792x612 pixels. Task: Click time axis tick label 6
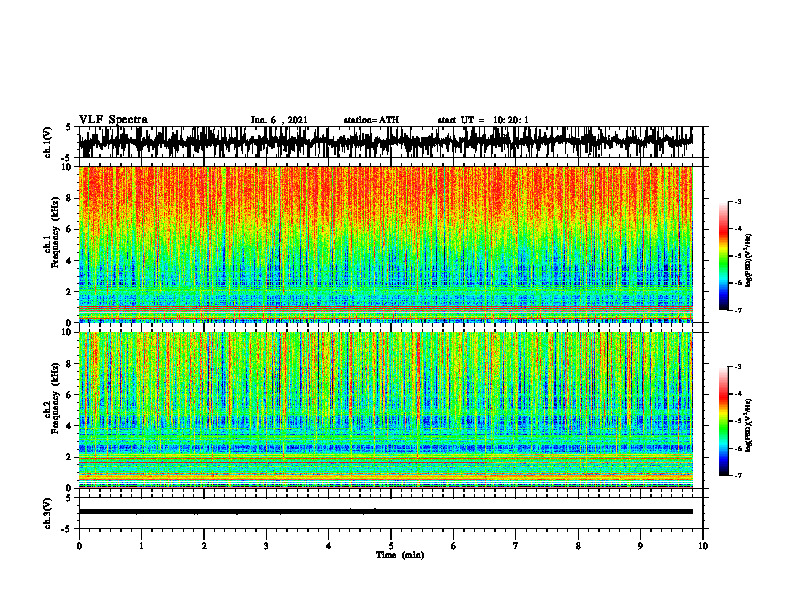(x=454, y=546)
